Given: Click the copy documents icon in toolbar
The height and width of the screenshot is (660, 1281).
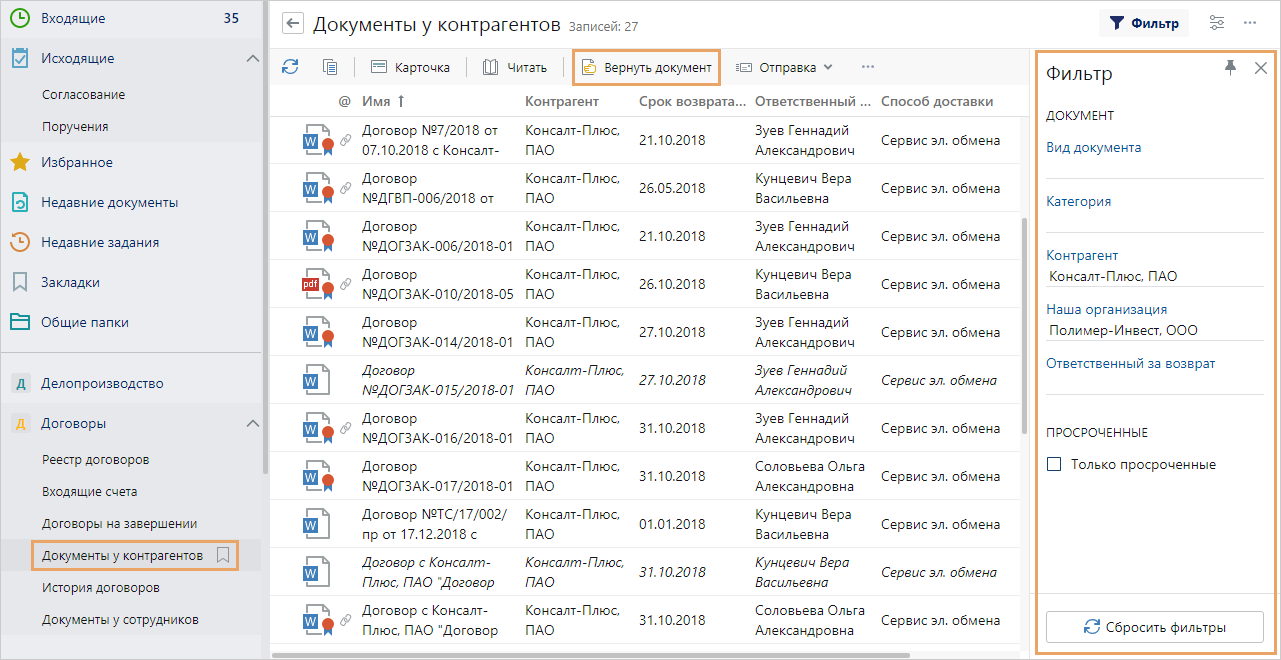Looking at the screenshot, I should (x=330, y=67).
